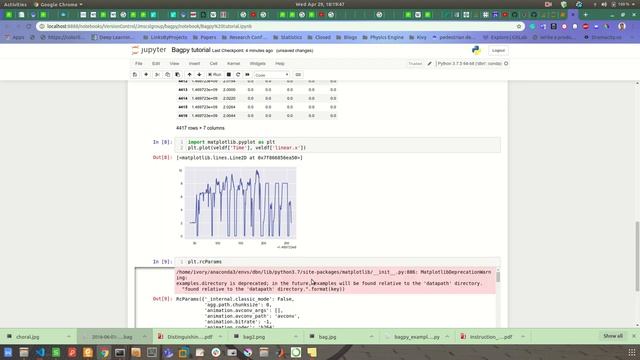Image resolution: width=640 pixels, height=360 pixels.
Task: Open the File menu in Jupyter
Action: [x=139, y=64]
